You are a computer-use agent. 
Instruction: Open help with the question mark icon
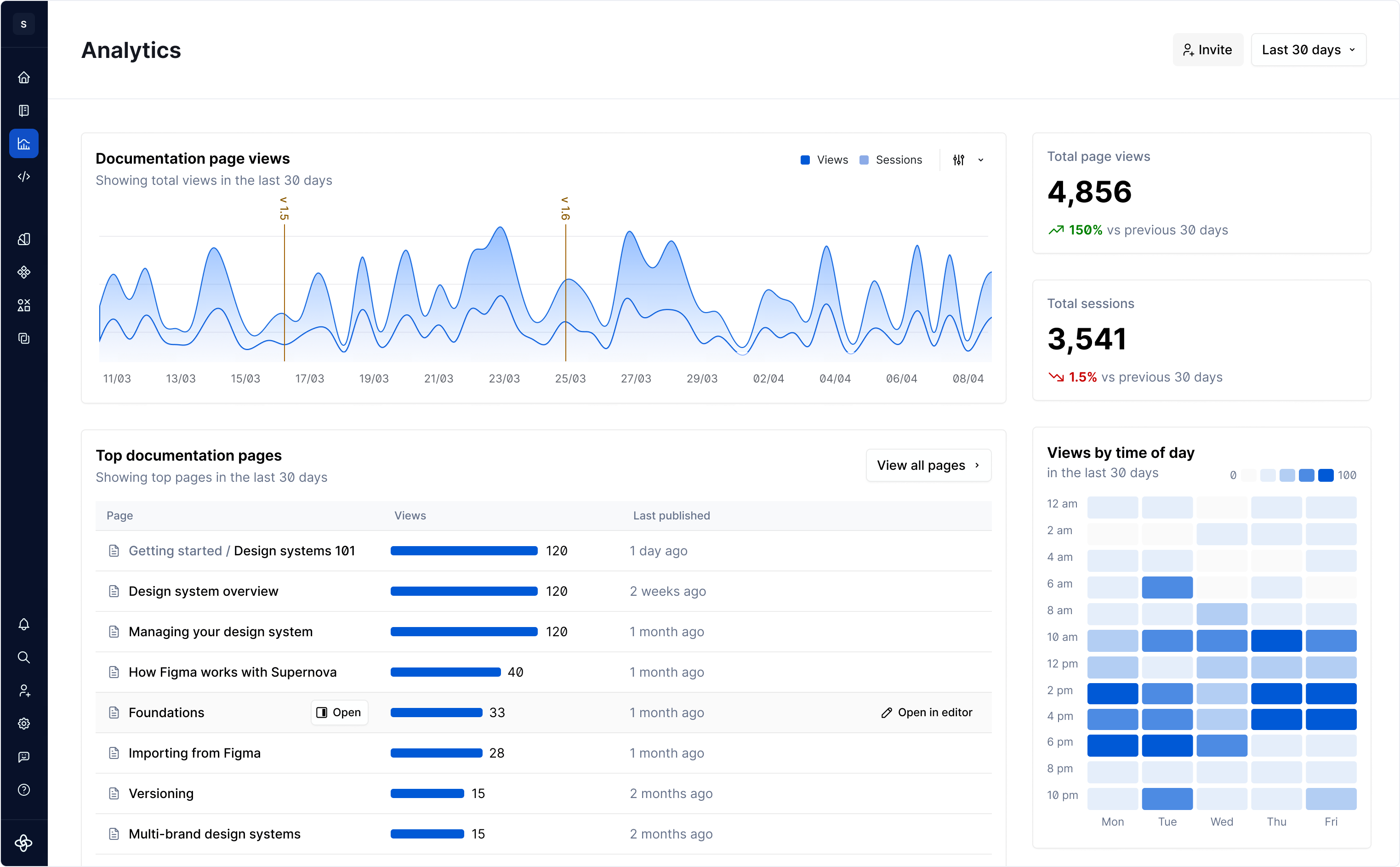click(23, 790)
